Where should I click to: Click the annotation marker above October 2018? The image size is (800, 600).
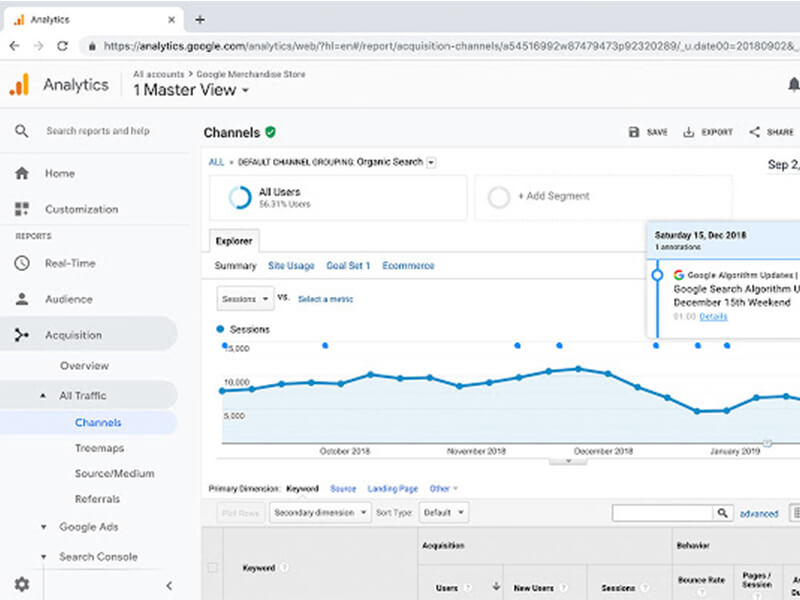(325, 345)
